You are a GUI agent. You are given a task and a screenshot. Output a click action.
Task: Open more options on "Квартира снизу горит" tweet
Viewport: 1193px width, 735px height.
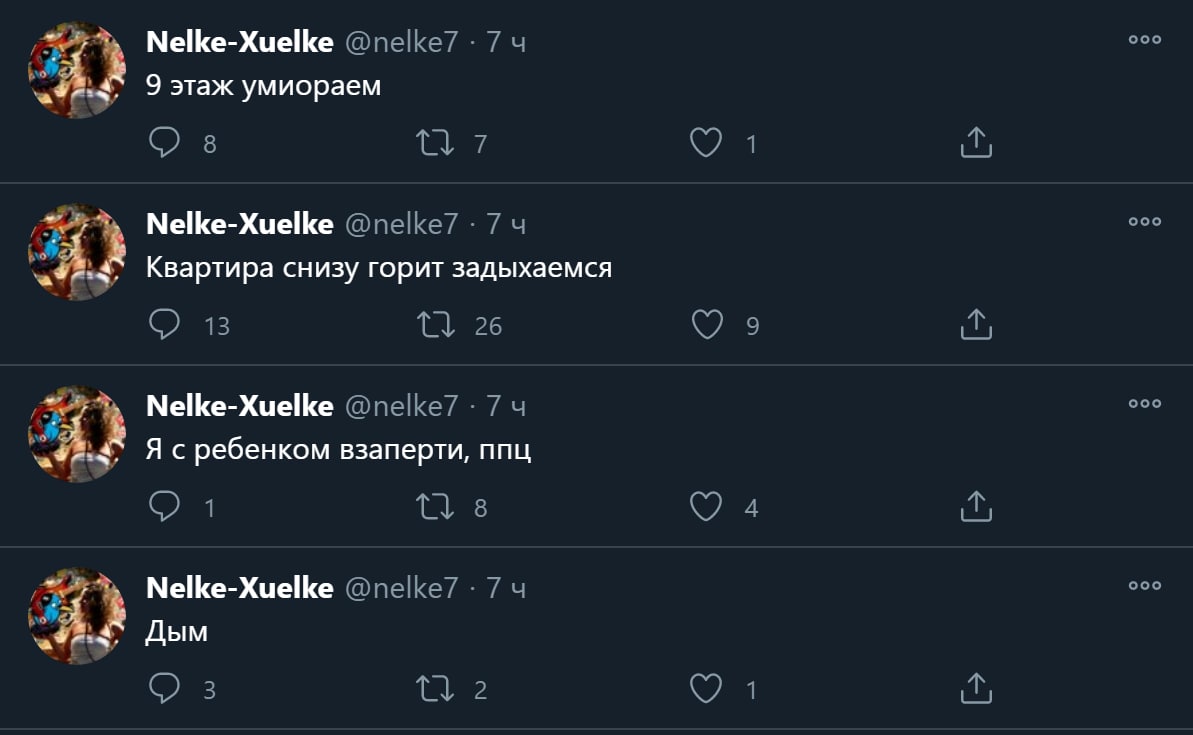(1144, 222)
